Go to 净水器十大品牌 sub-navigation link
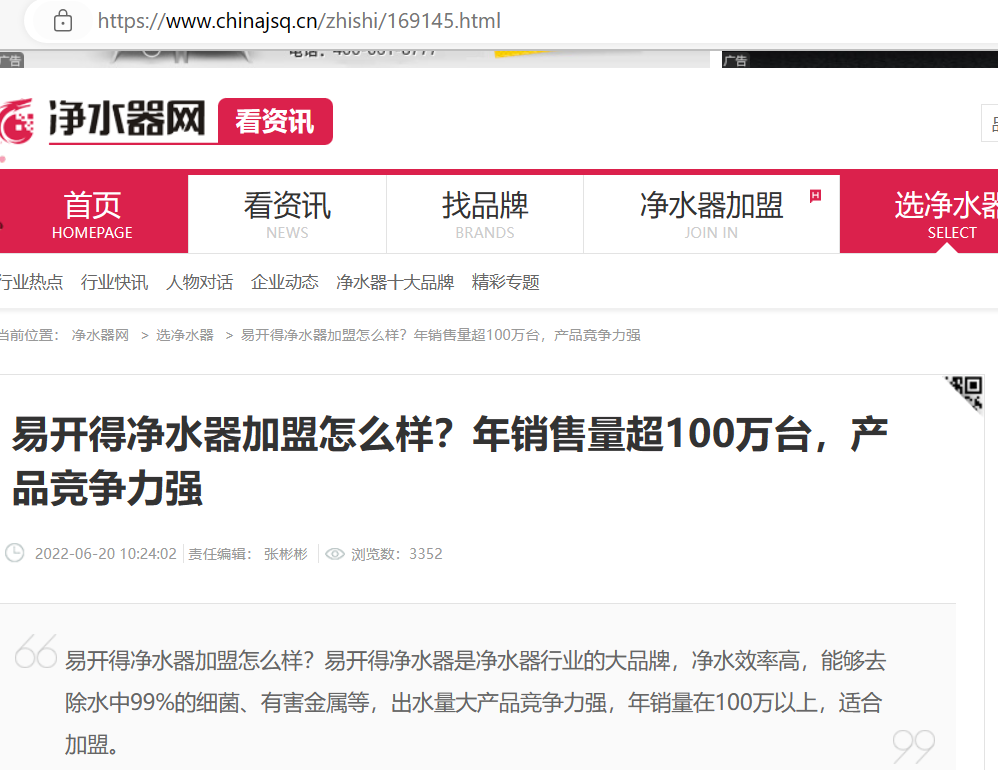 (395, 282)
